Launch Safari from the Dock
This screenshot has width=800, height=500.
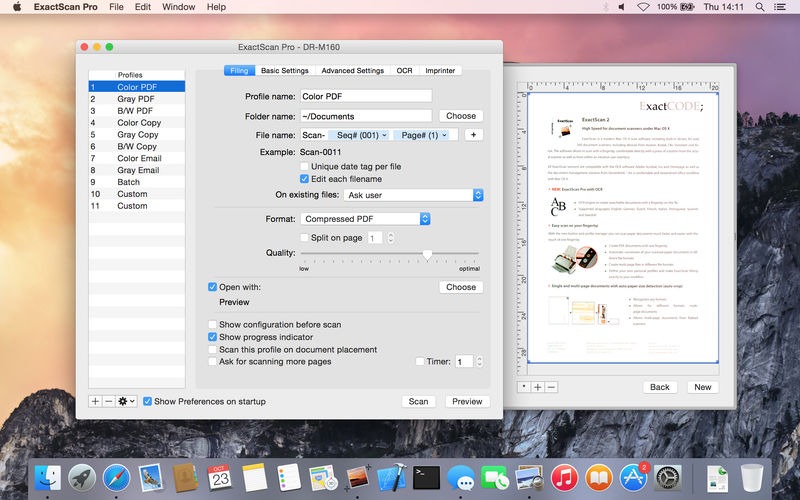[x=116, y=476]
